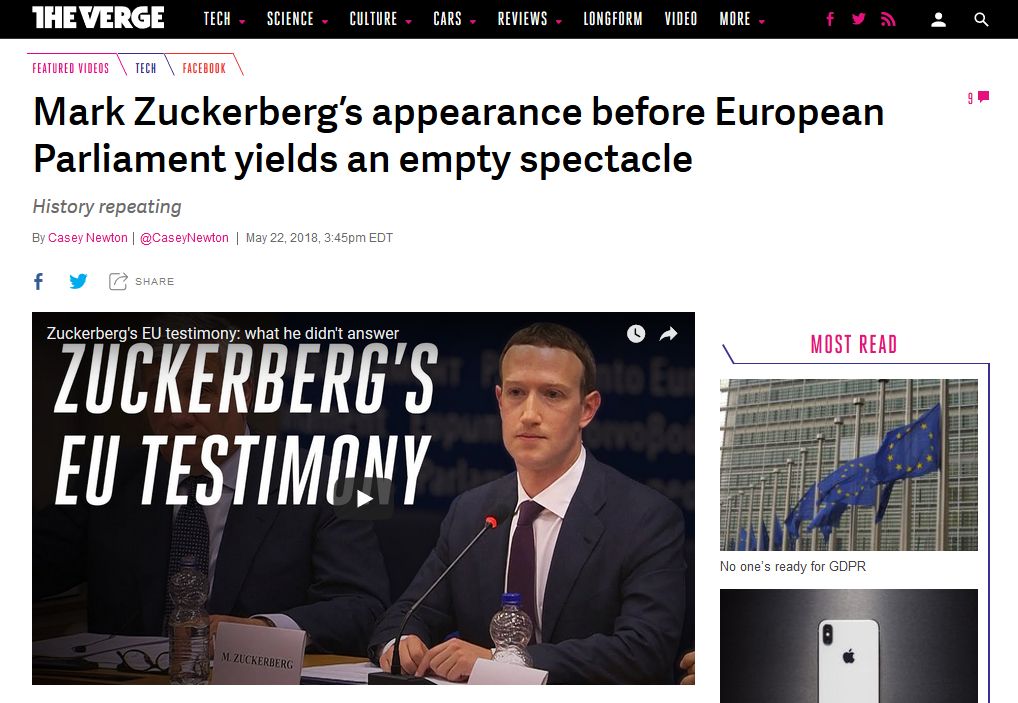Screen dimensions: 1018x703
Task: Share article via Twitter icon below byline
Action: tap(78, 281)
